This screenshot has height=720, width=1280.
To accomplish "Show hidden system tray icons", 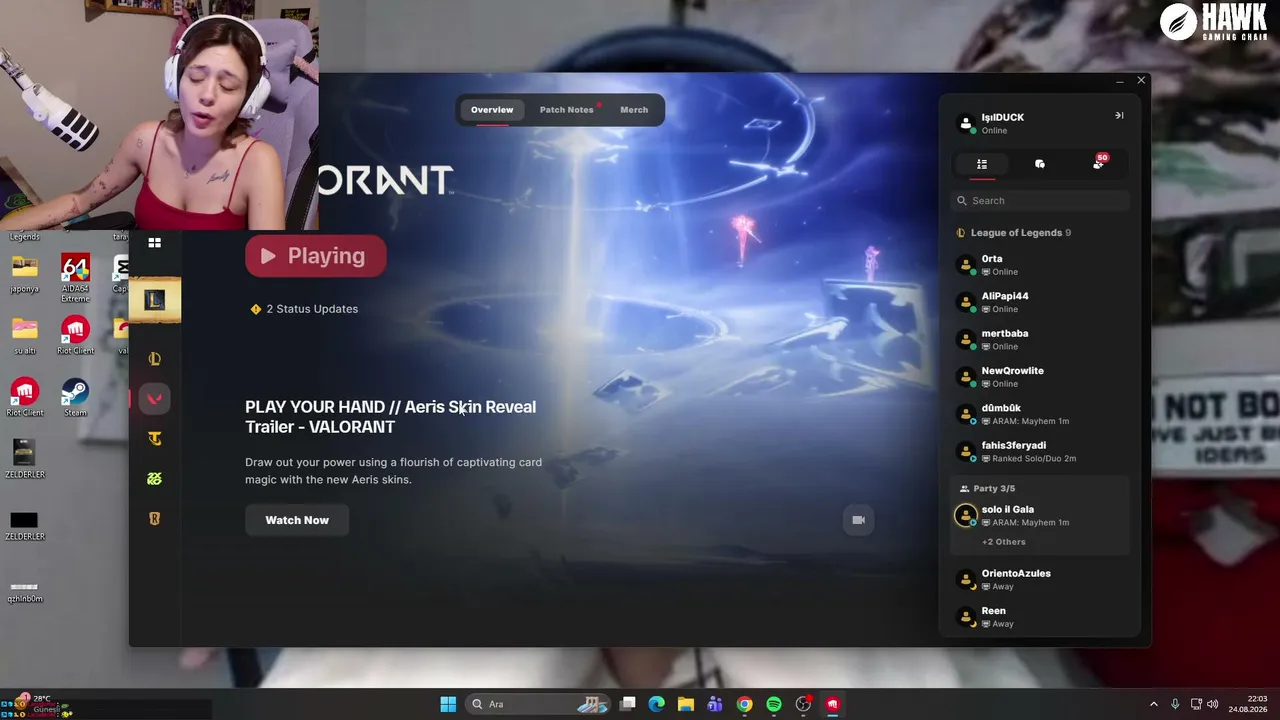I will coord(1153,704).
